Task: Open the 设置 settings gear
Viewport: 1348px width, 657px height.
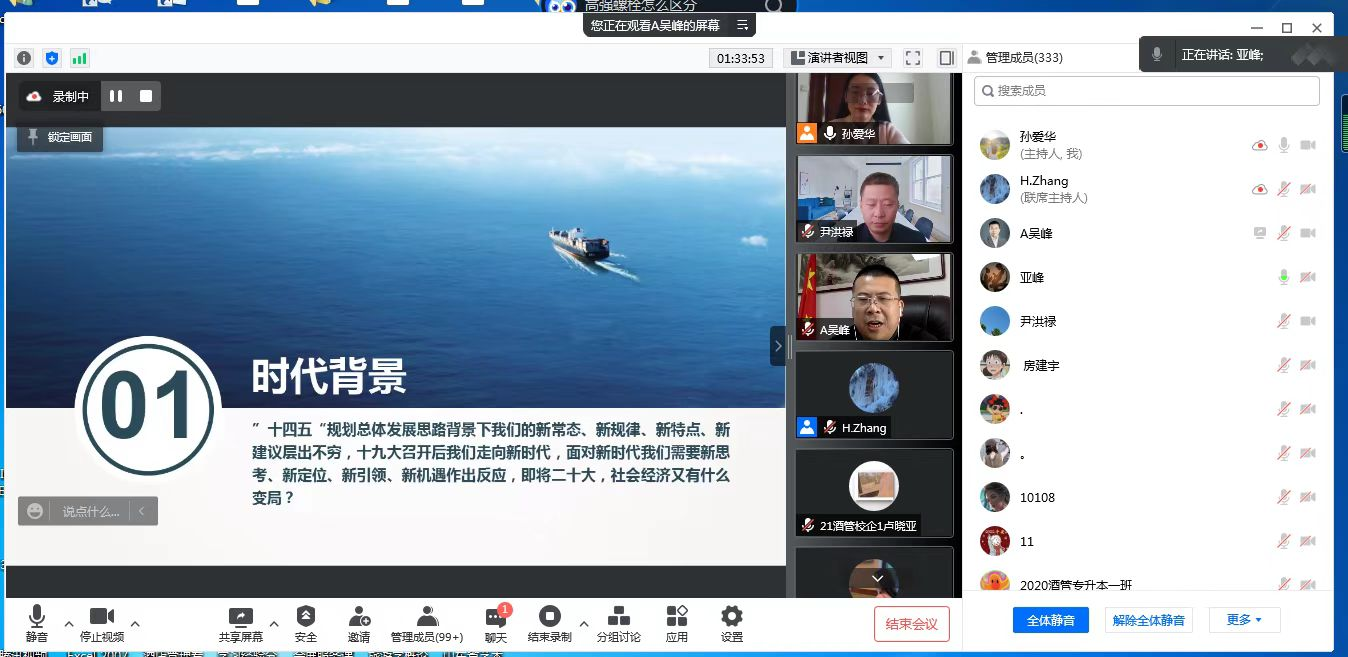Action: 732,617
